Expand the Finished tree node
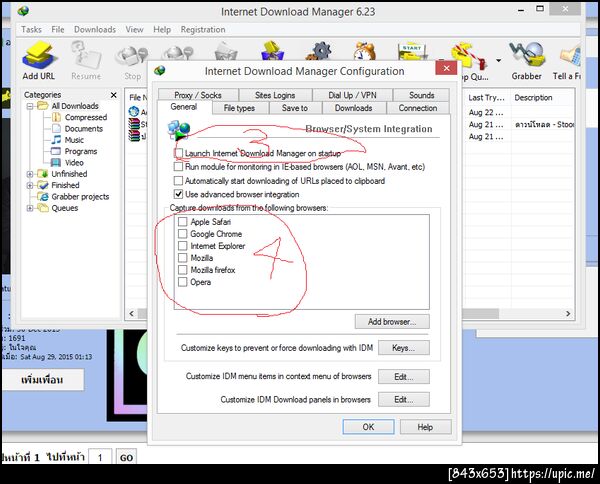 [30, 186]
